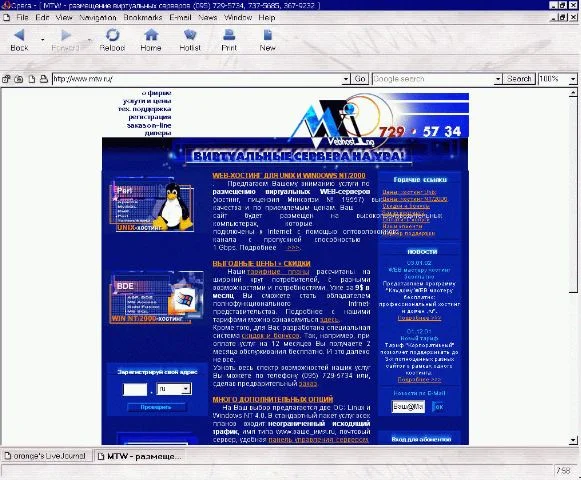Screen dimensions: 581x480
Task: Expand the Google search dropdown
Action: point(498,79)
